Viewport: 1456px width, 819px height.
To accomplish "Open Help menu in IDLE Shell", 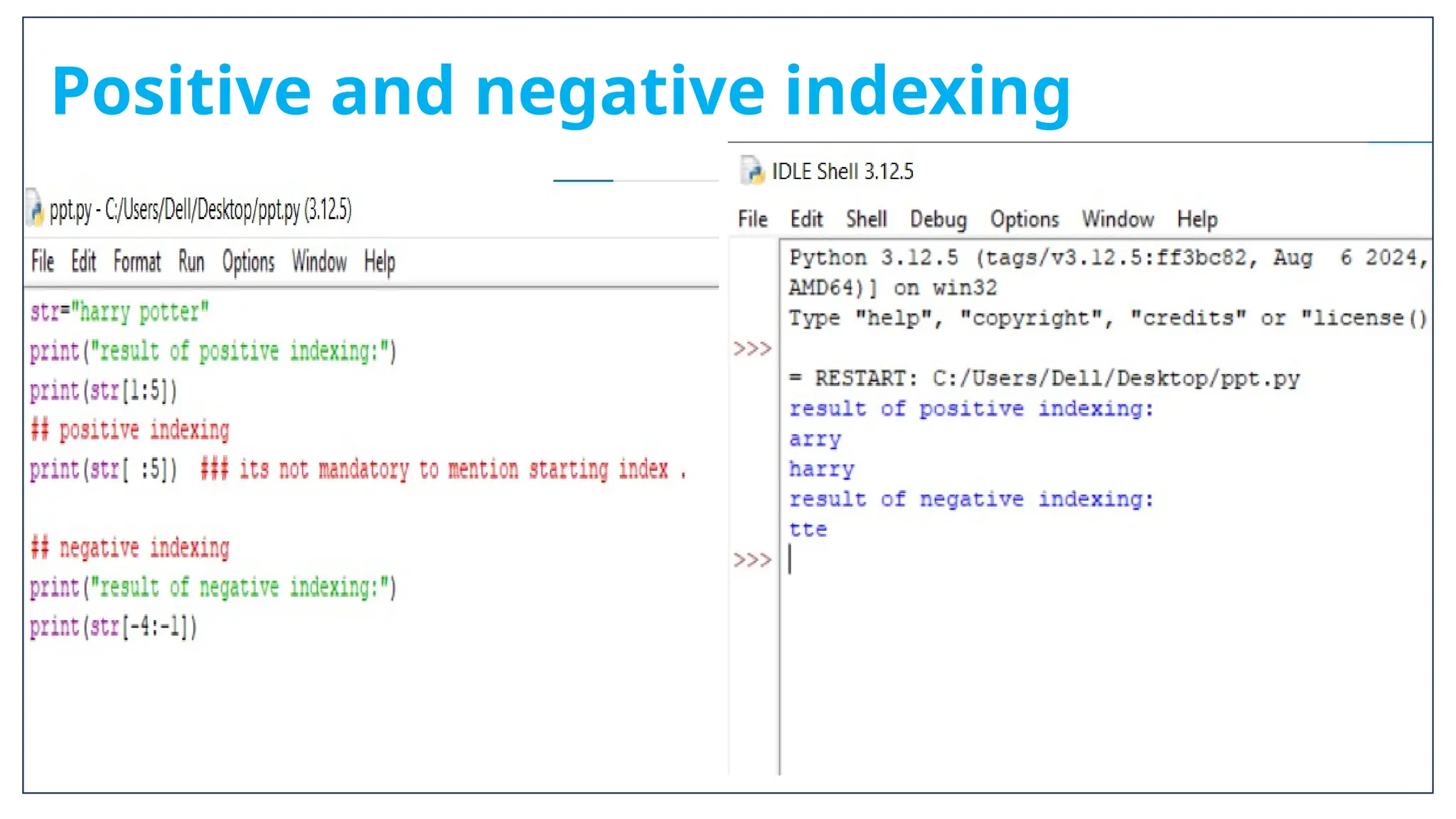I will click(1197, 219).
